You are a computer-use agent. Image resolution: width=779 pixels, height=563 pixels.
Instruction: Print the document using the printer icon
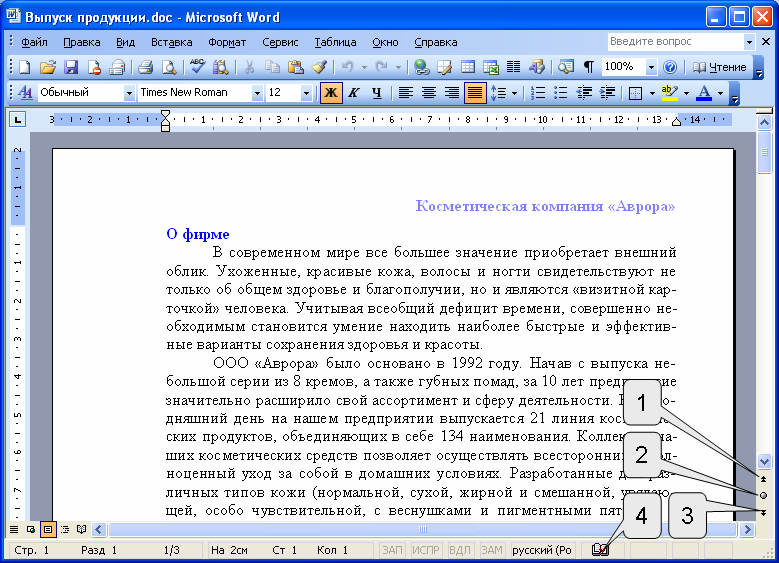coord(146,67)
